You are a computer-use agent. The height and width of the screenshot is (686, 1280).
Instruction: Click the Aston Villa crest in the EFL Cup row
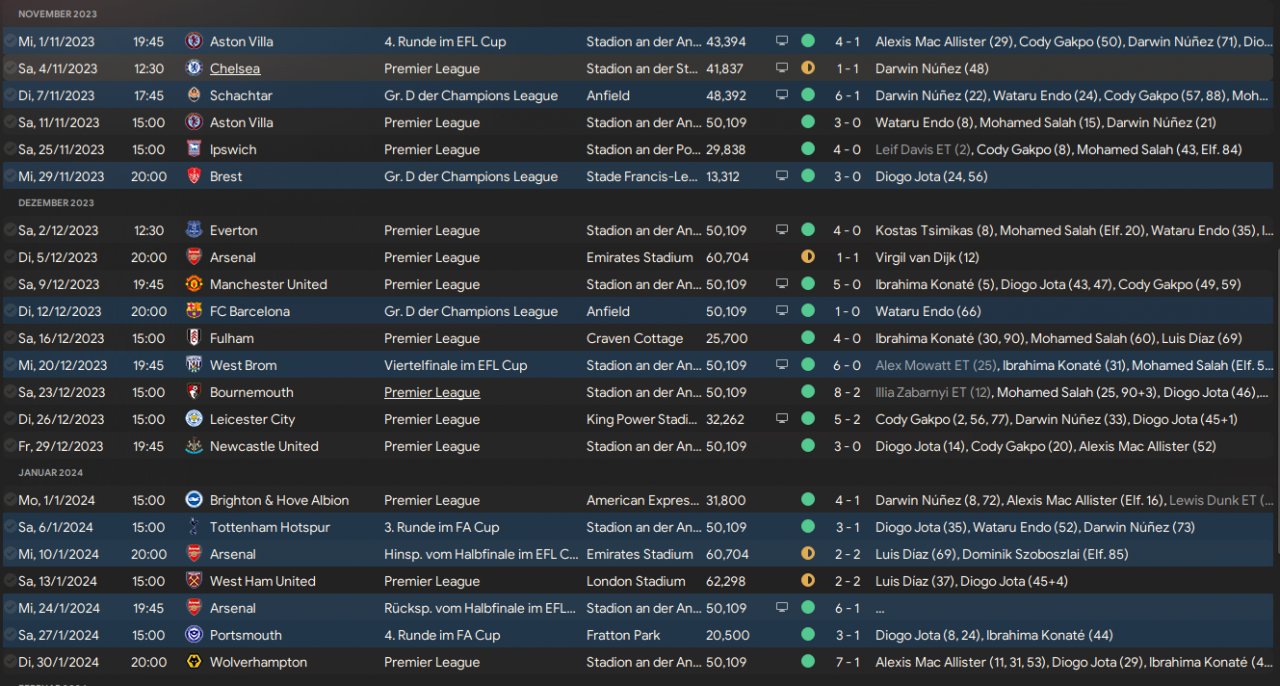(194, 41)
